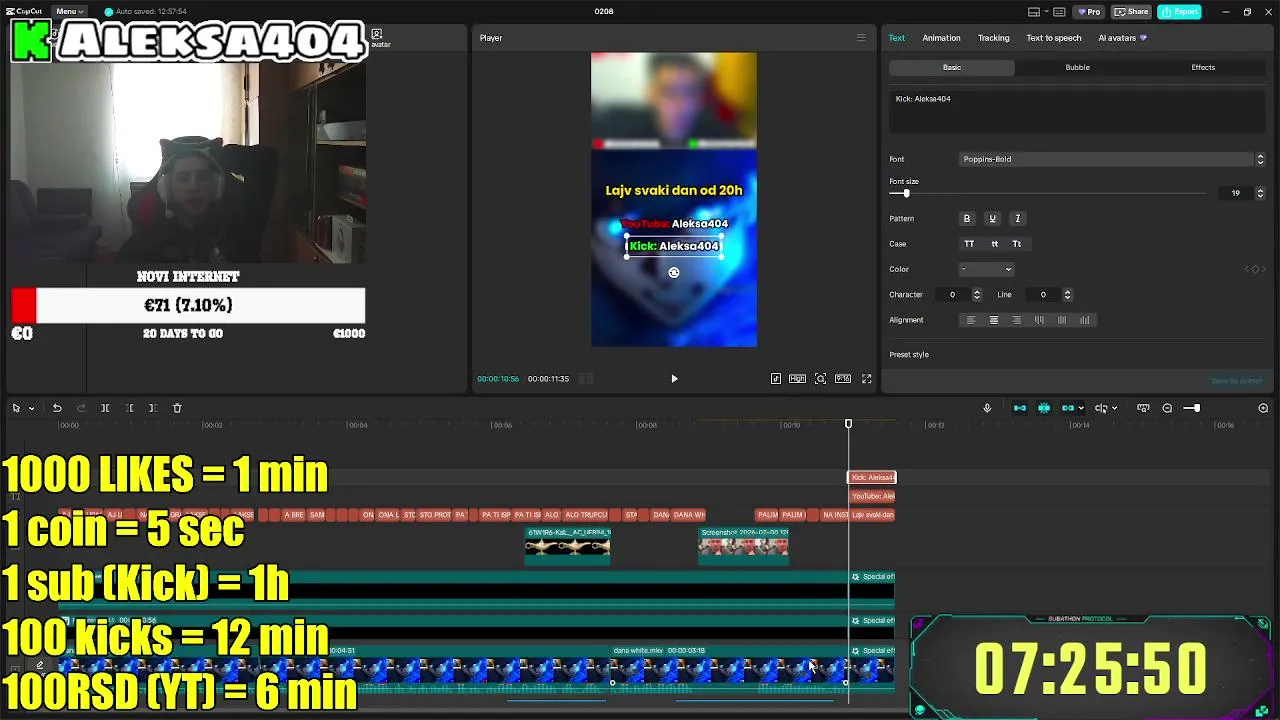The height and width of the screenshot is (720, 1280).
Task: Open the AI avatars tab
Action: pos(1122,38)
